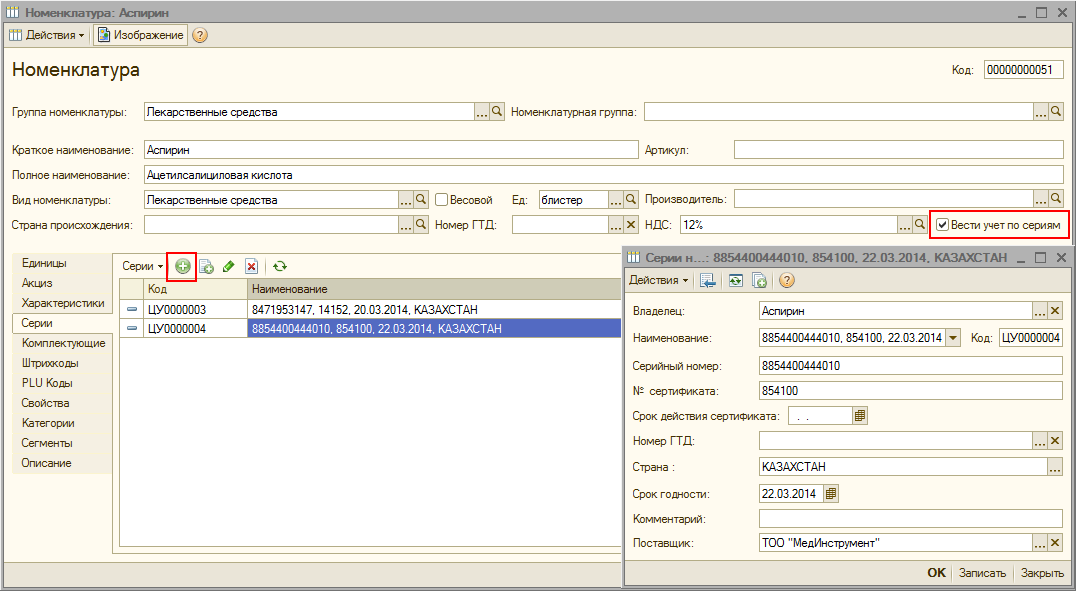Click into the Комментарий input field
Screen dimensions: 1076x591
point(909,518)
